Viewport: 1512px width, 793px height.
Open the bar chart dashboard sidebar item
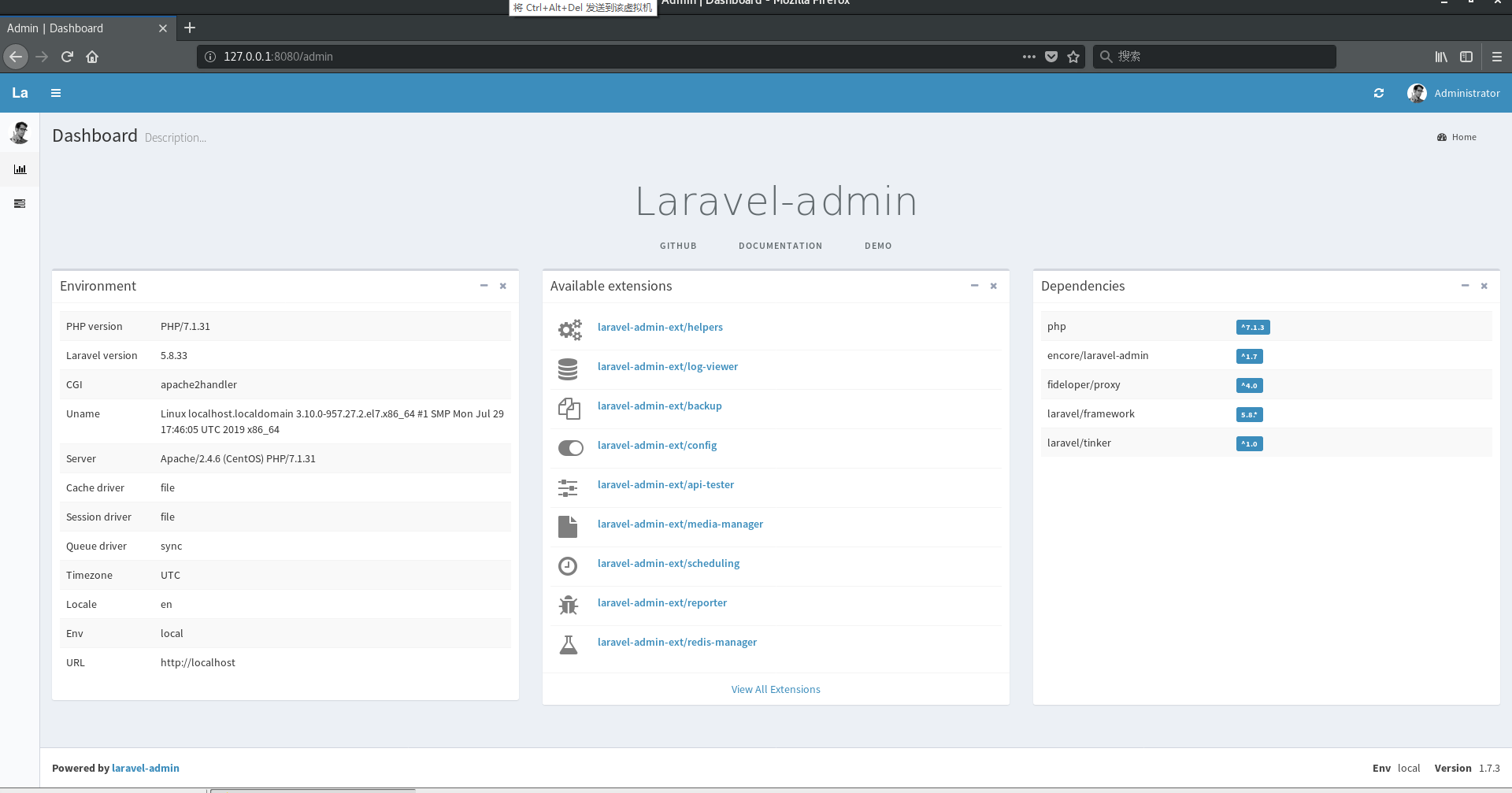(20, 169)
